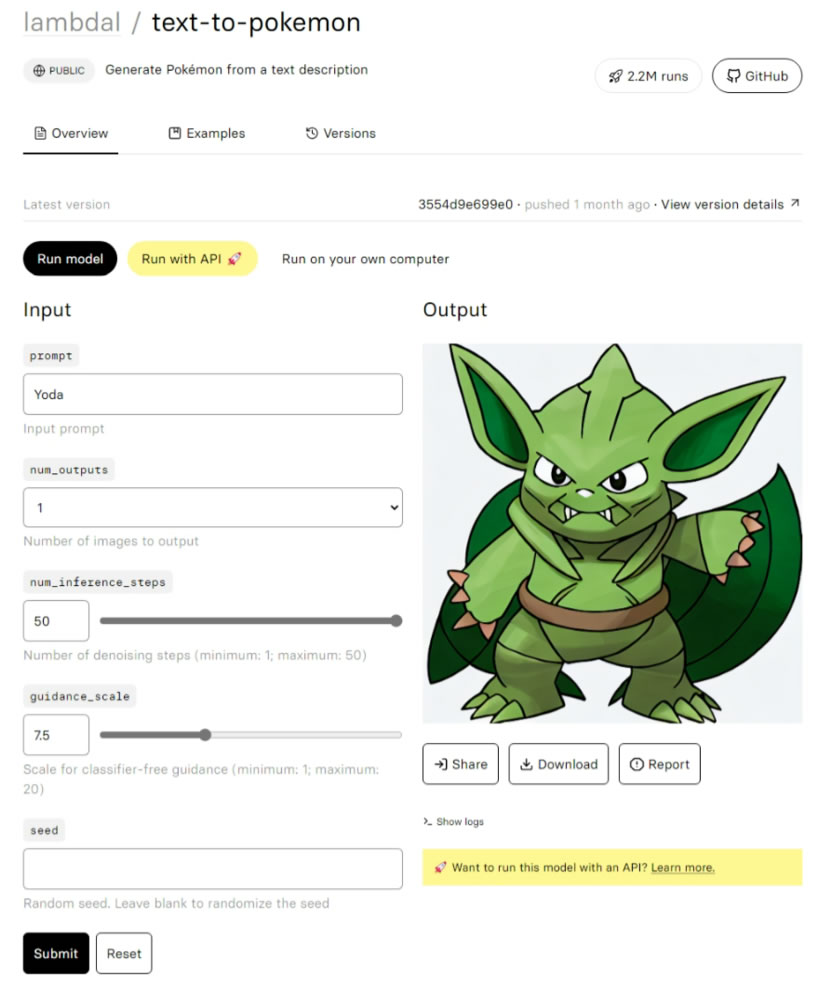Image resolution: width=830 pixels, height=984 pixels.
Task: Click the prompt field containing Yoda
Action: coord(213,394)
